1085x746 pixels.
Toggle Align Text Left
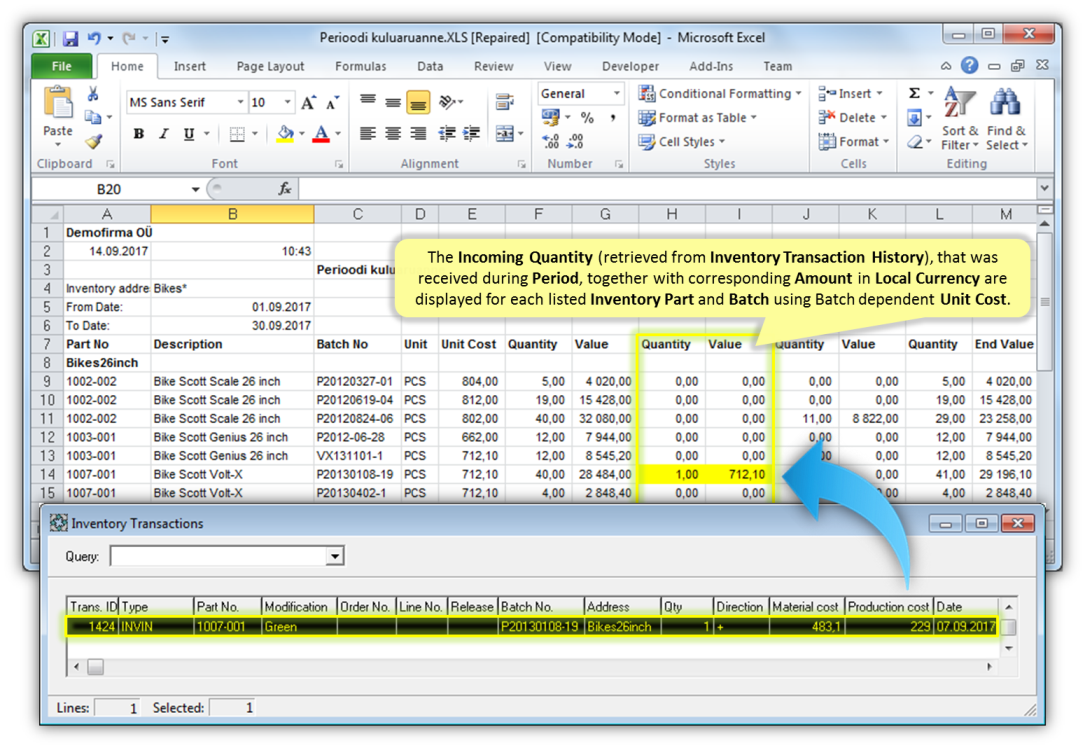coord(368,134)
